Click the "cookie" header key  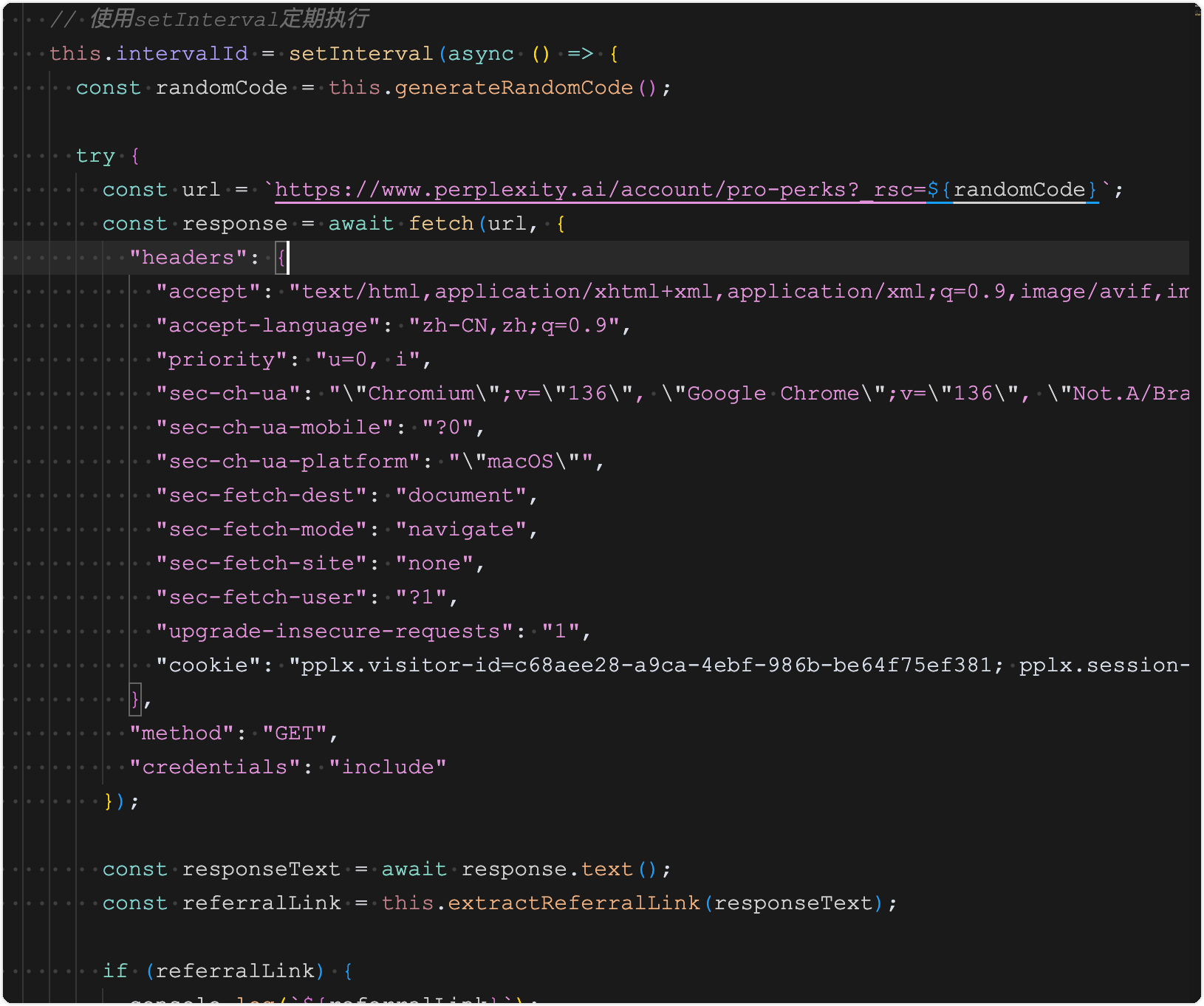(208, 665)
